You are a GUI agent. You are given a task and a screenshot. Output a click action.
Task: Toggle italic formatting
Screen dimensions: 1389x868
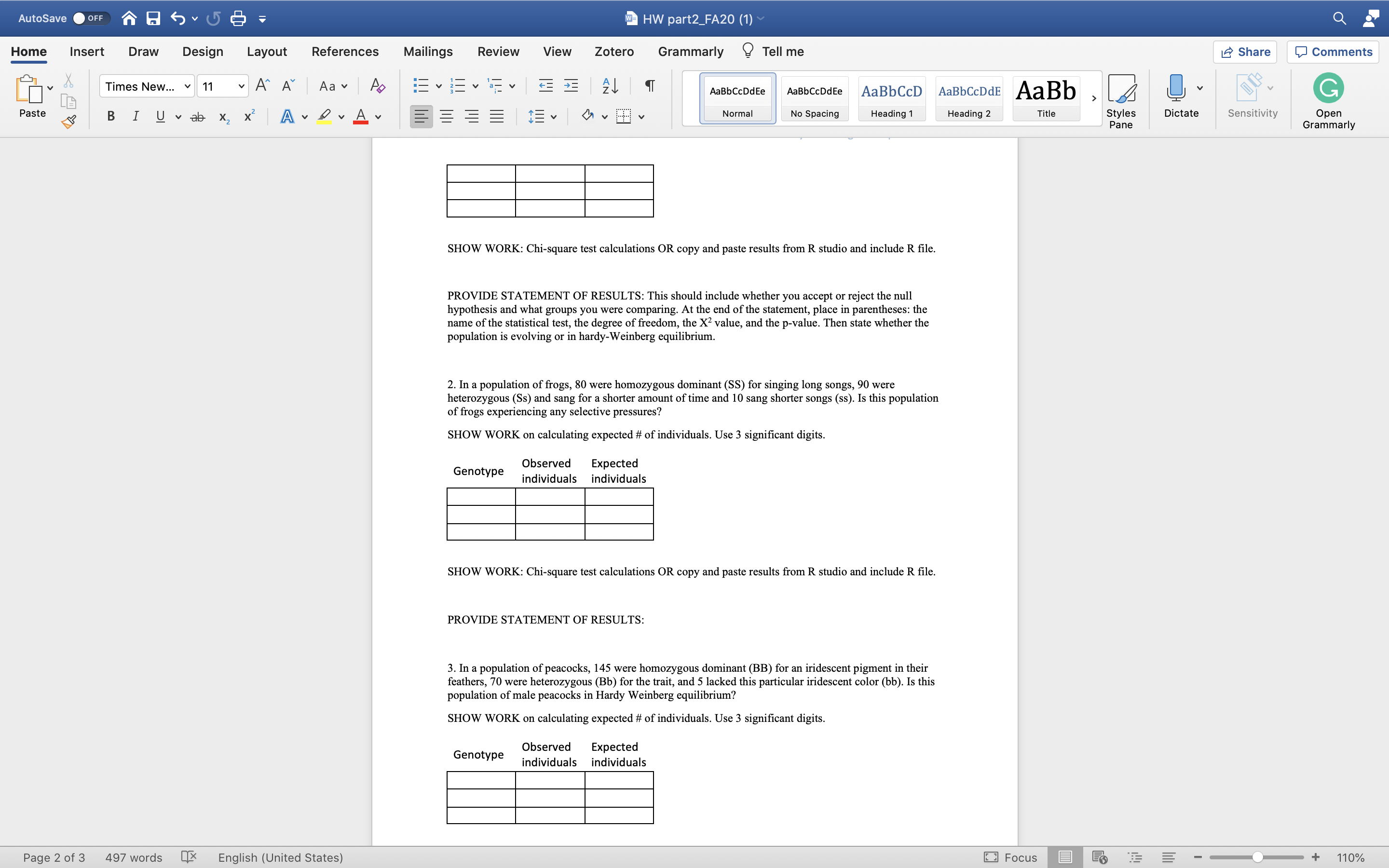(136, 117)
